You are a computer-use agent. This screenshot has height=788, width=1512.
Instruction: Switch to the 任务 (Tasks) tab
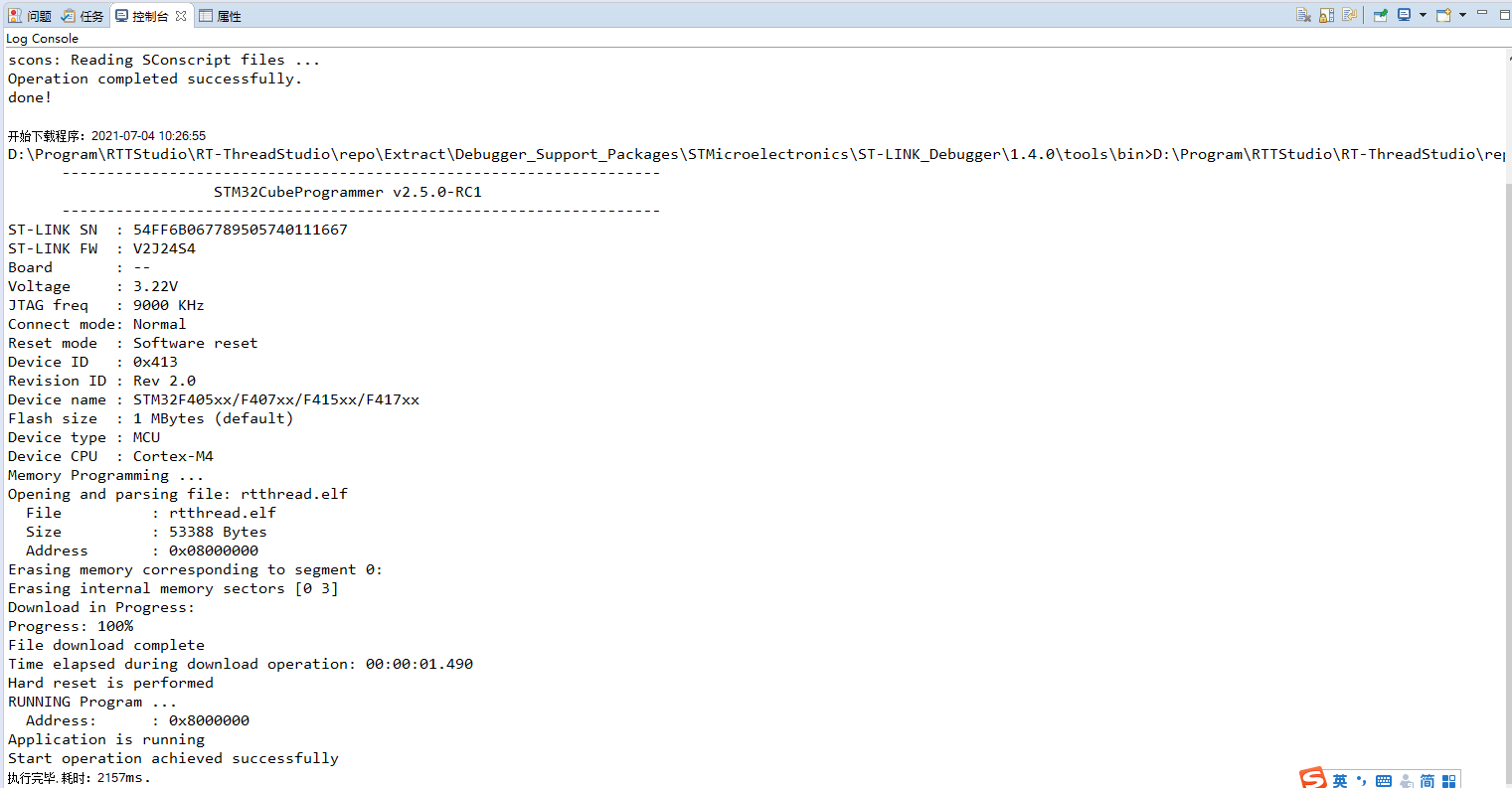(x=83, y=16)
